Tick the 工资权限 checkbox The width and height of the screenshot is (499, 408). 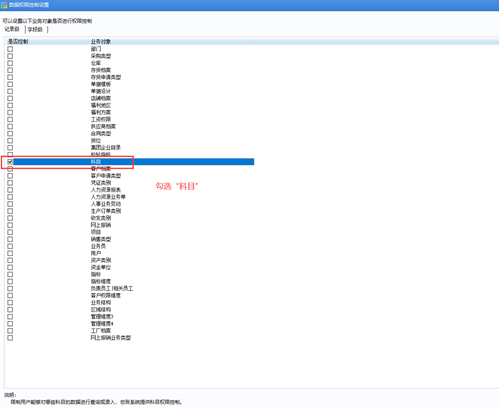coord(10,119)
